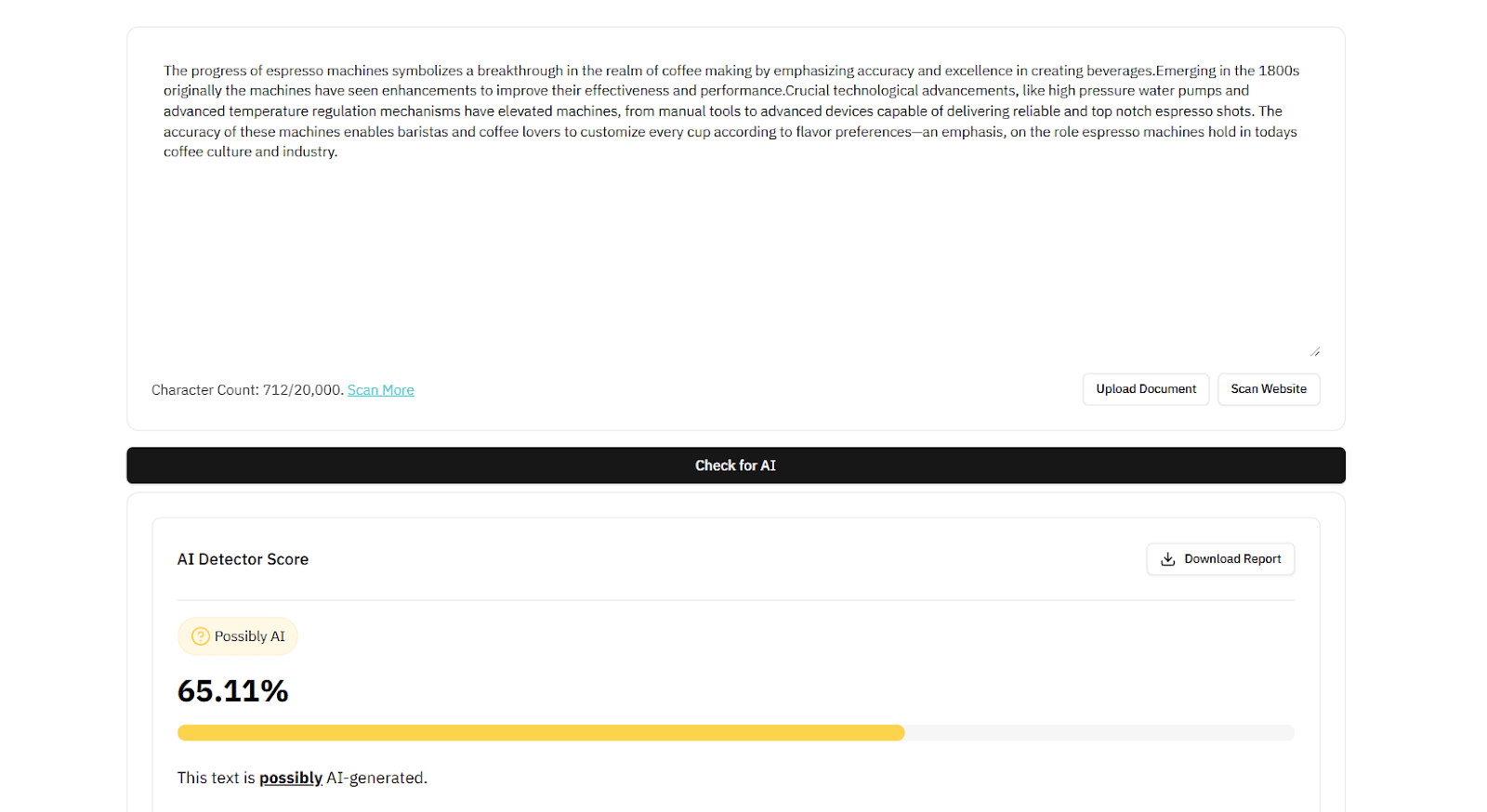The height and width of the screenshot is (812, 1487).
Task: Click the yellow filled part of score bar
Action: 541,733
